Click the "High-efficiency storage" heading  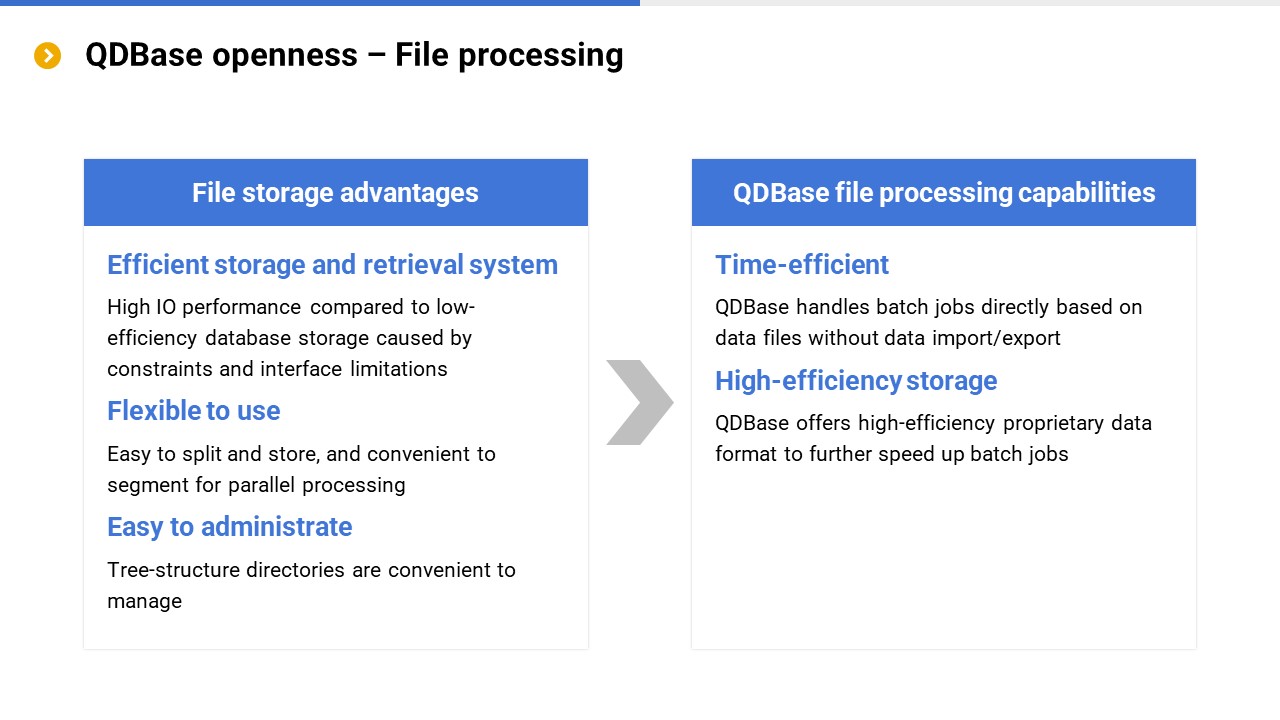[x=856, y=381]
